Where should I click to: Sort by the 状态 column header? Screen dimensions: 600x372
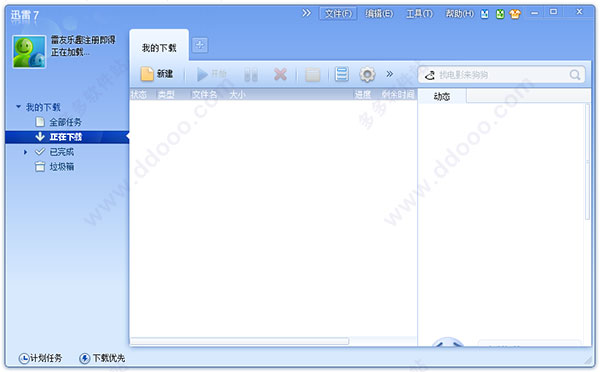[x=139, y=95]
